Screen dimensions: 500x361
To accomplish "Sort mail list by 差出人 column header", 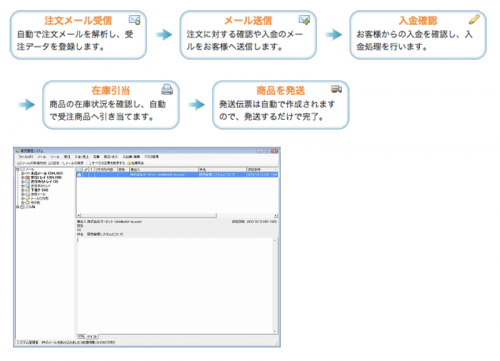I will [x=164, y=169].
